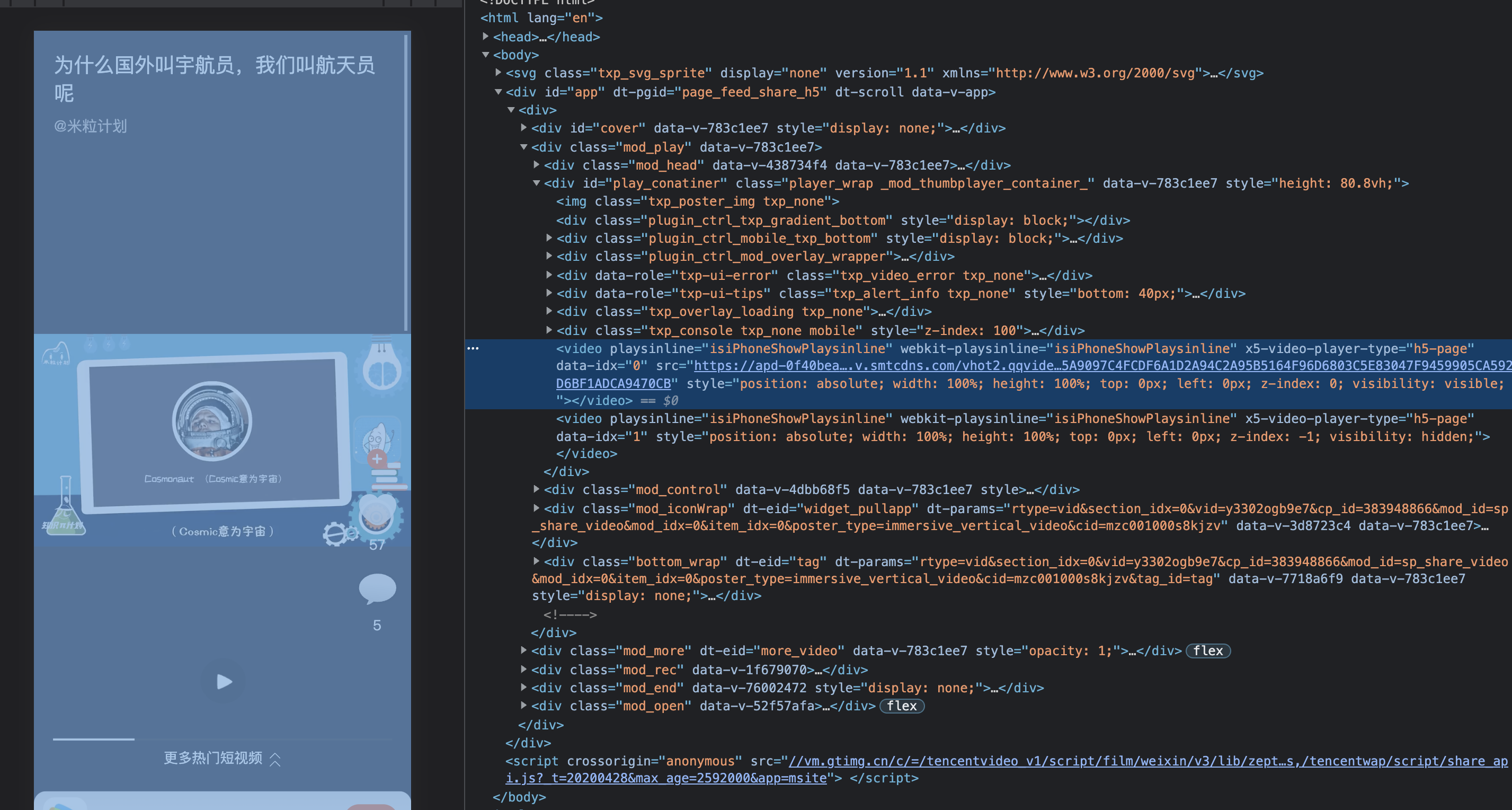This screenshot has width=1512, height=810.
Task: Expand the bottom_wrap div
Action: click(x=537, y=561)
